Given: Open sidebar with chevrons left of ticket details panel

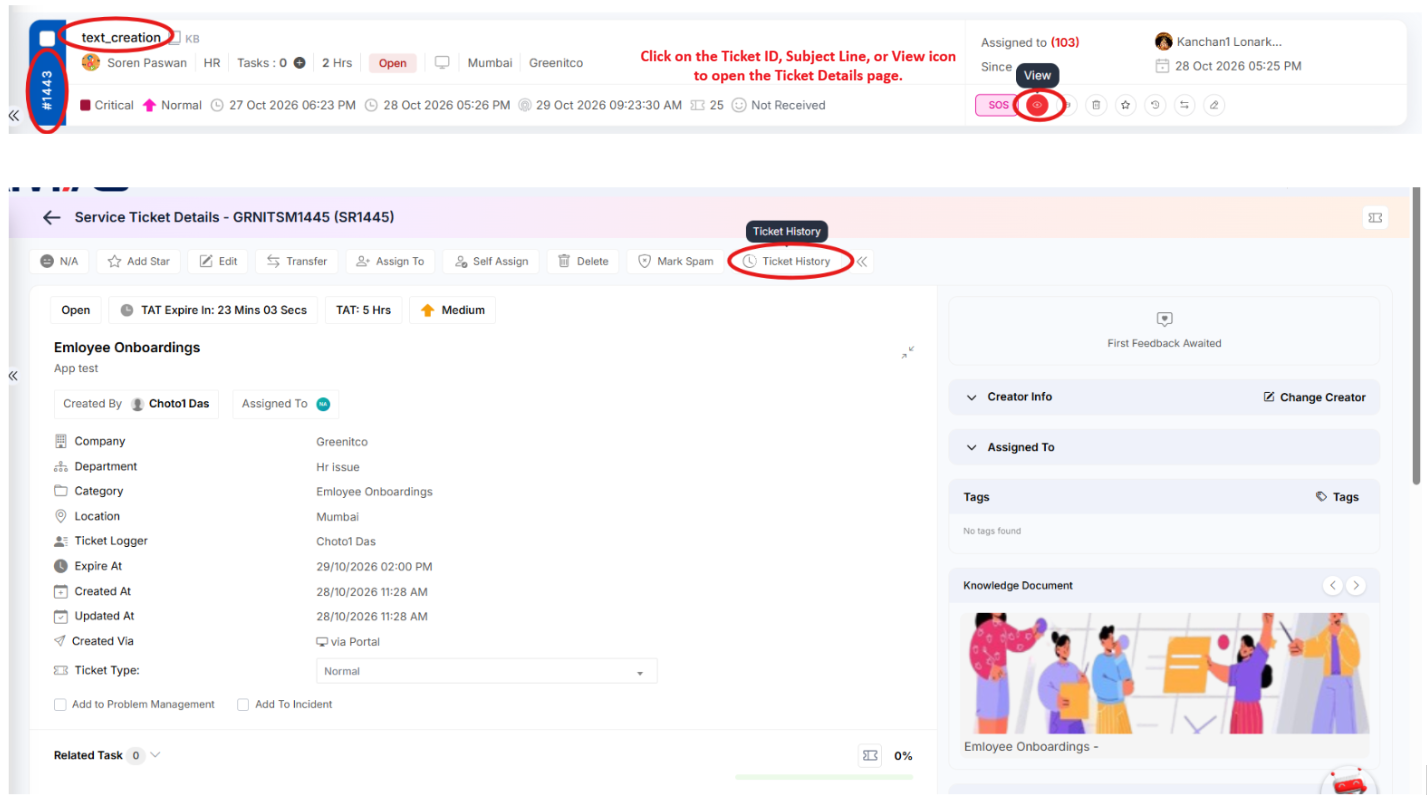Looking at the screenshot, I should point(13,376).
